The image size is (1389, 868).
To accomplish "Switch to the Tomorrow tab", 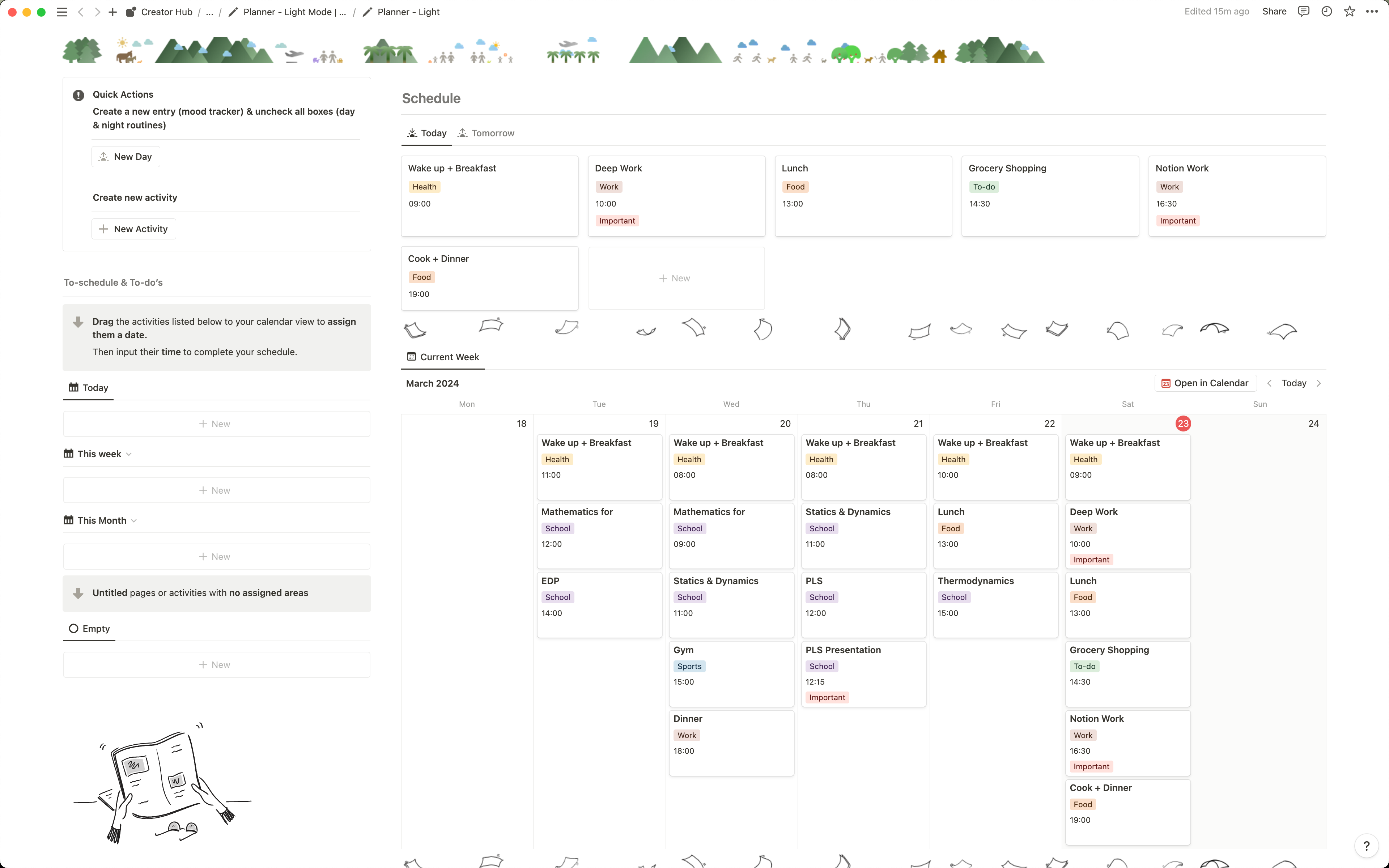I will coord(486,133).
